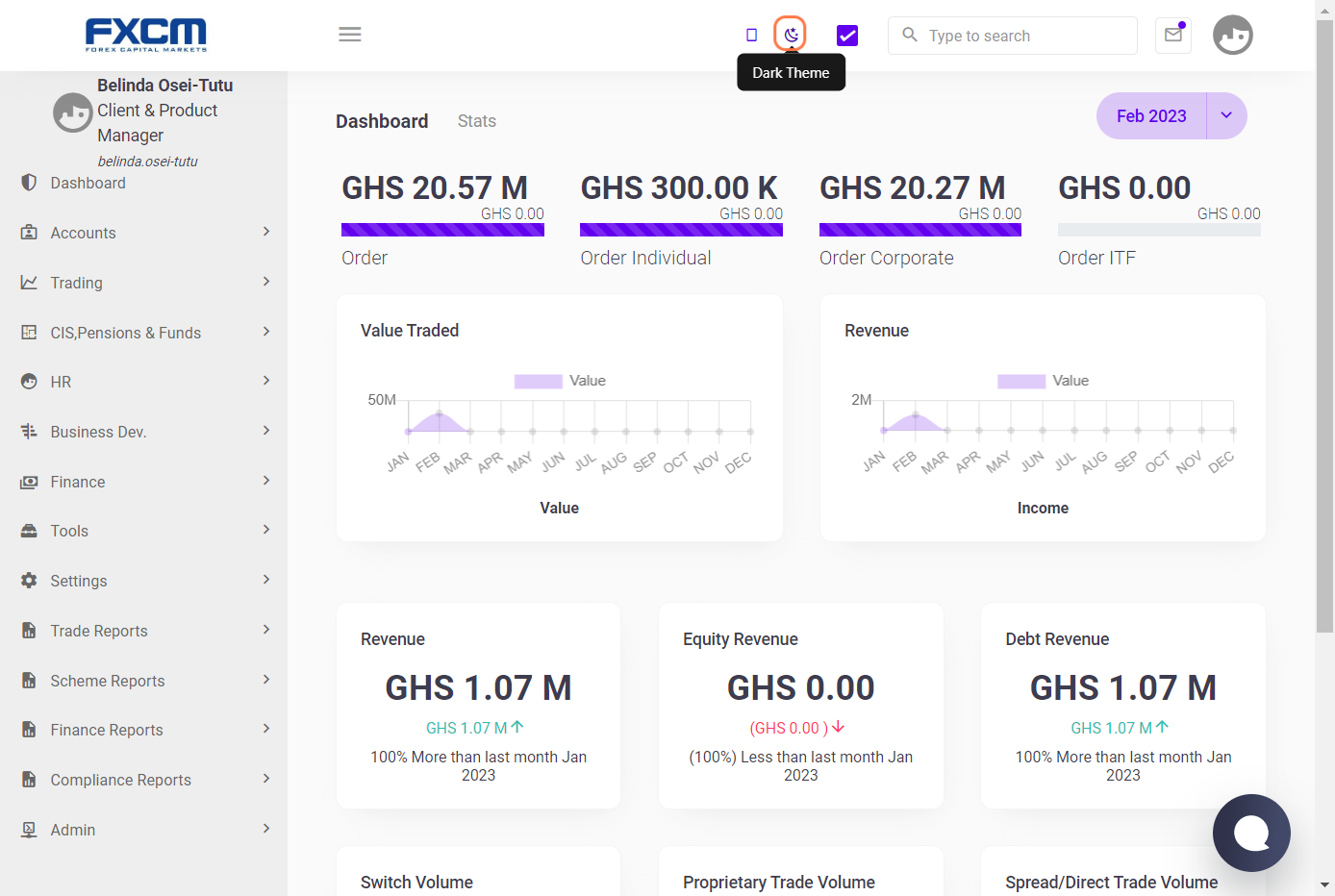Expand the Finance menu chevron
Screen dimensions: 1335x896
(x=266, y=481)
